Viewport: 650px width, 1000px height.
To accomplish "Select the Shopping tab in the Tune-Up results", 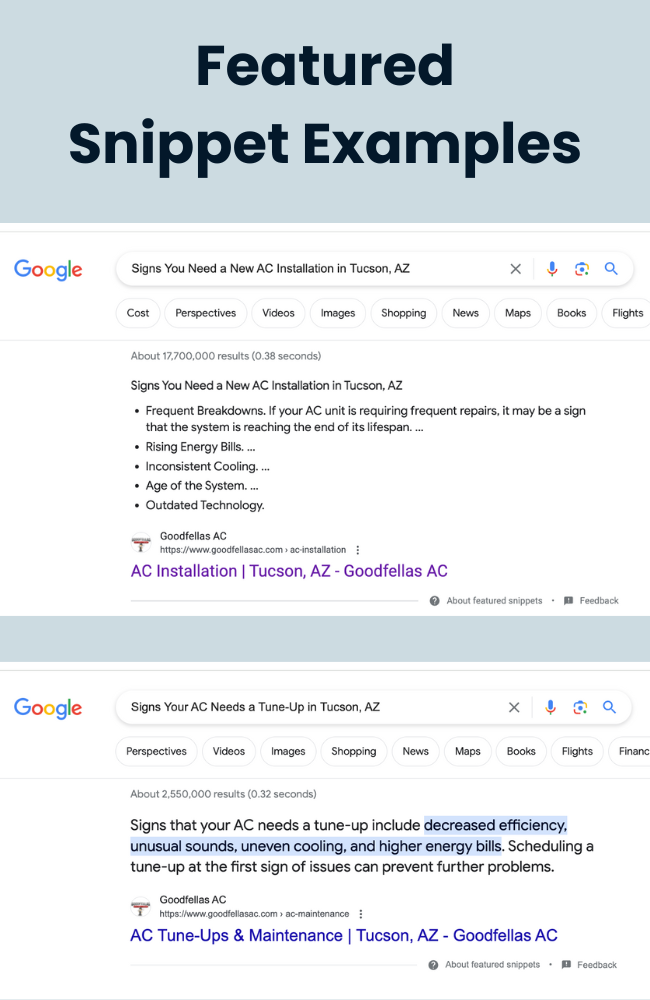I will point(353,751).
